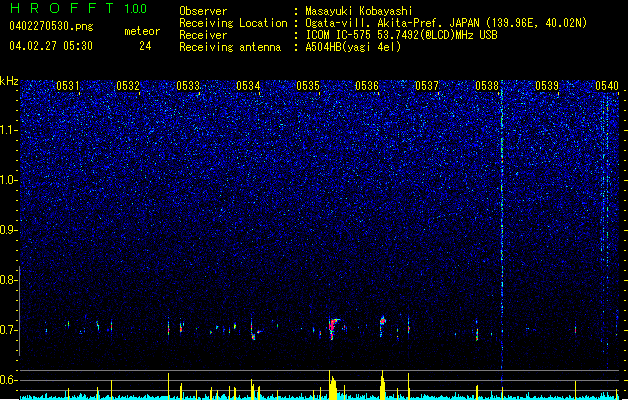Screen dimensions: 629x400
Task: Click the vertical noise line after 0538
Action: click(502, 229)
